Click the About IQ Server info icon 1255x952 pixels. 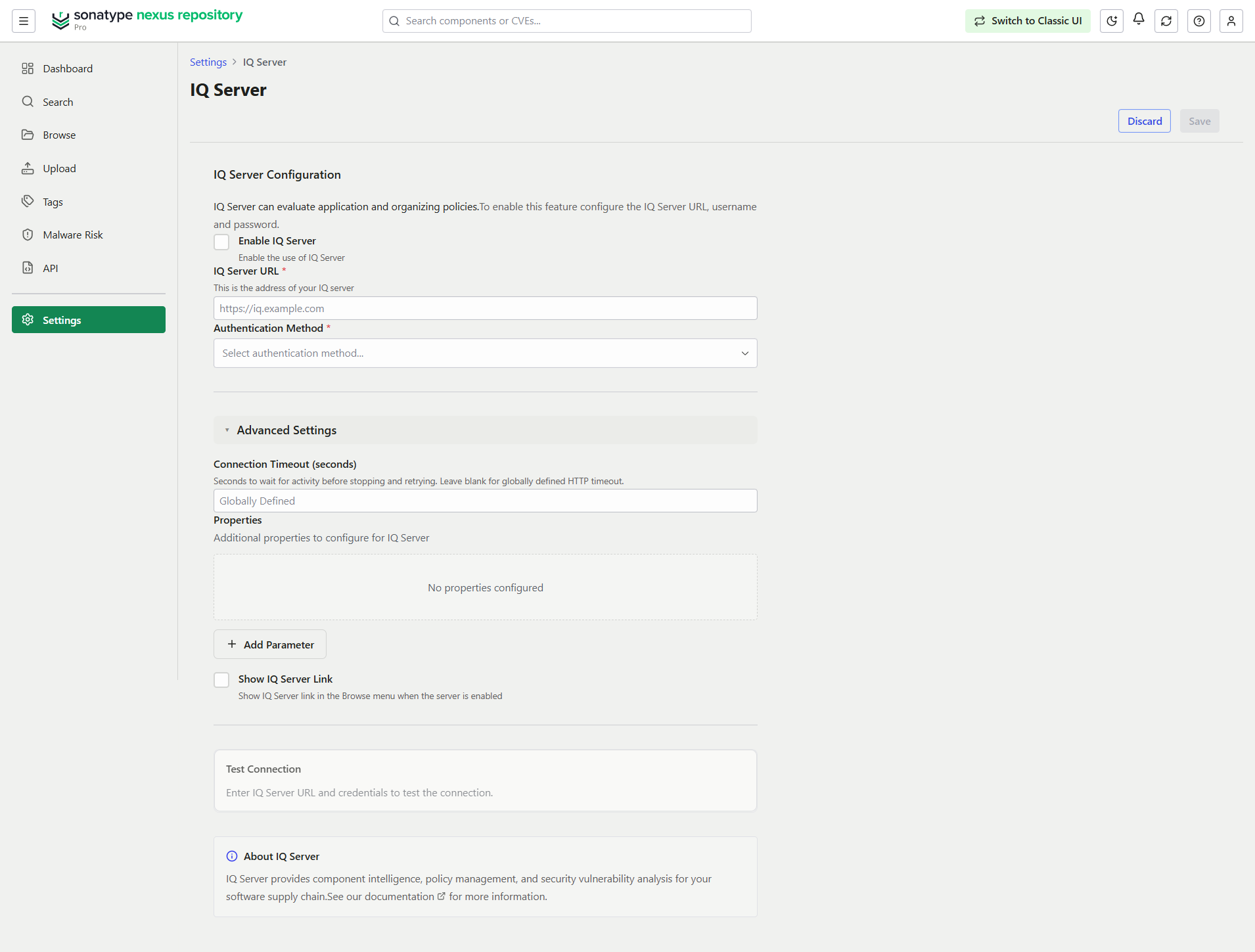232,856
